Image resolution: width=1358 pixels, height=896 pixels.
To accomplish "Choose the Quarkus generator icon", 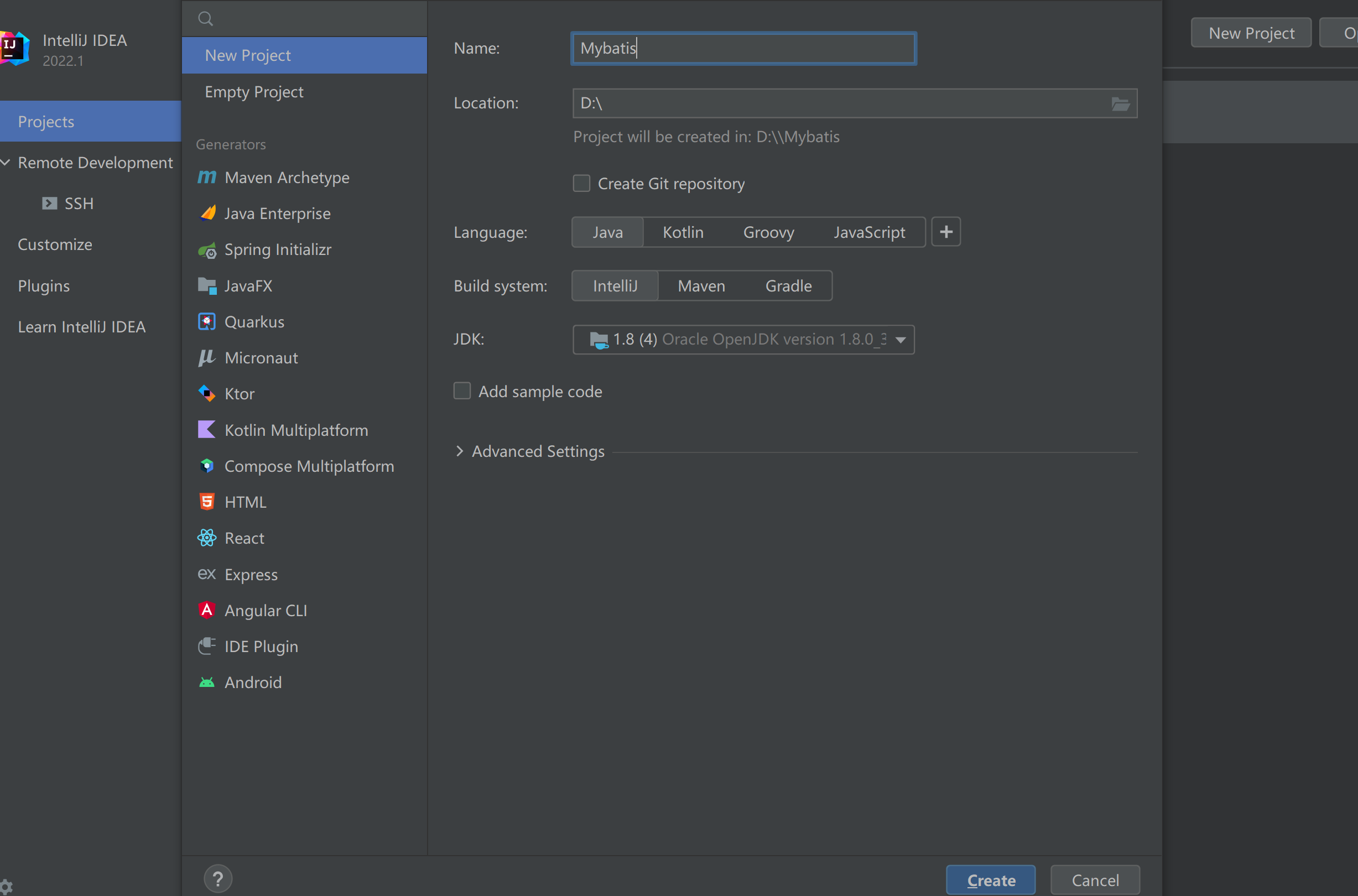I will (x=206, y=322).
